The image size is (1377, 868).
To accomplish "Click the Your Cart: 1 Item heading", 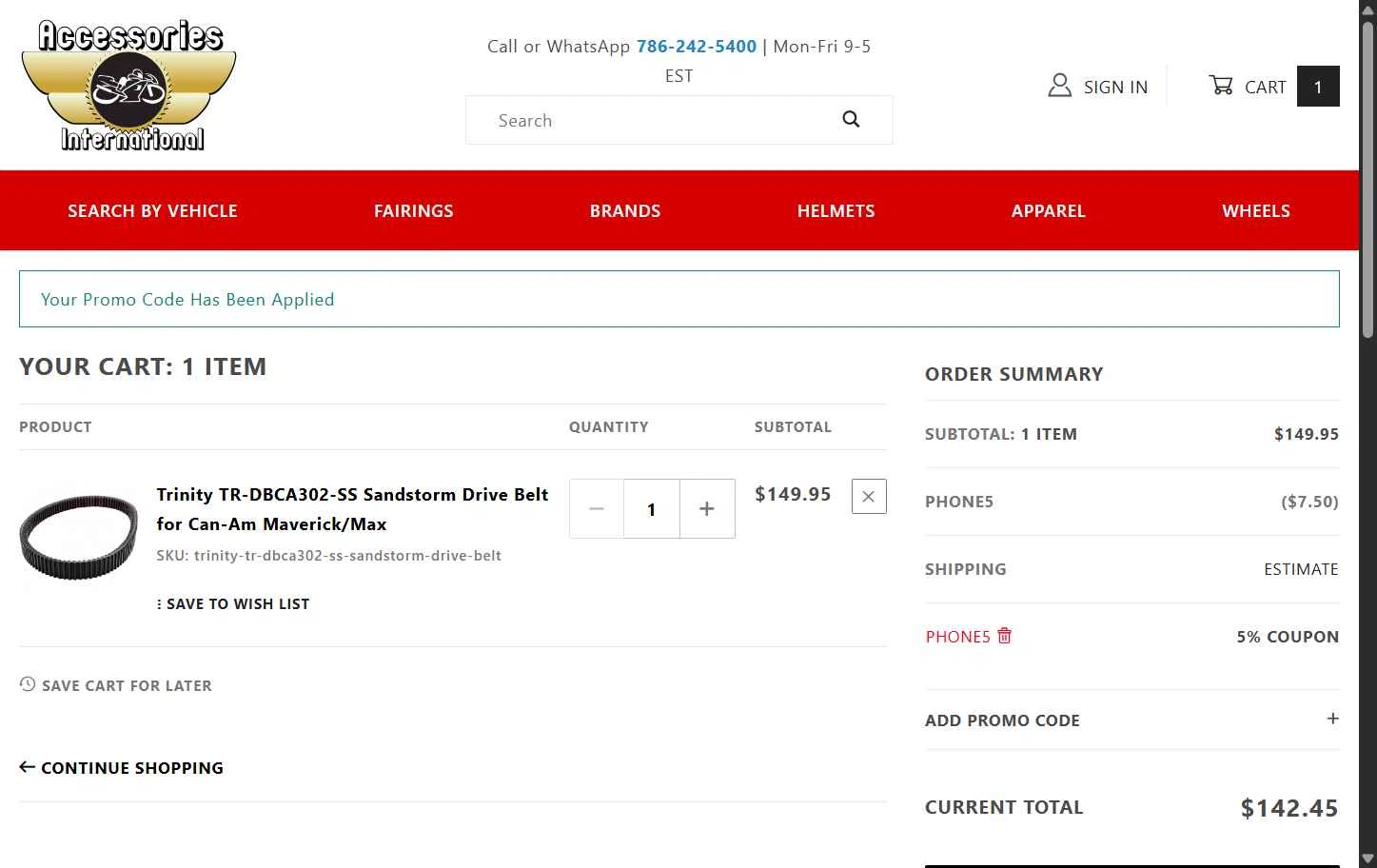I will 143,366.
